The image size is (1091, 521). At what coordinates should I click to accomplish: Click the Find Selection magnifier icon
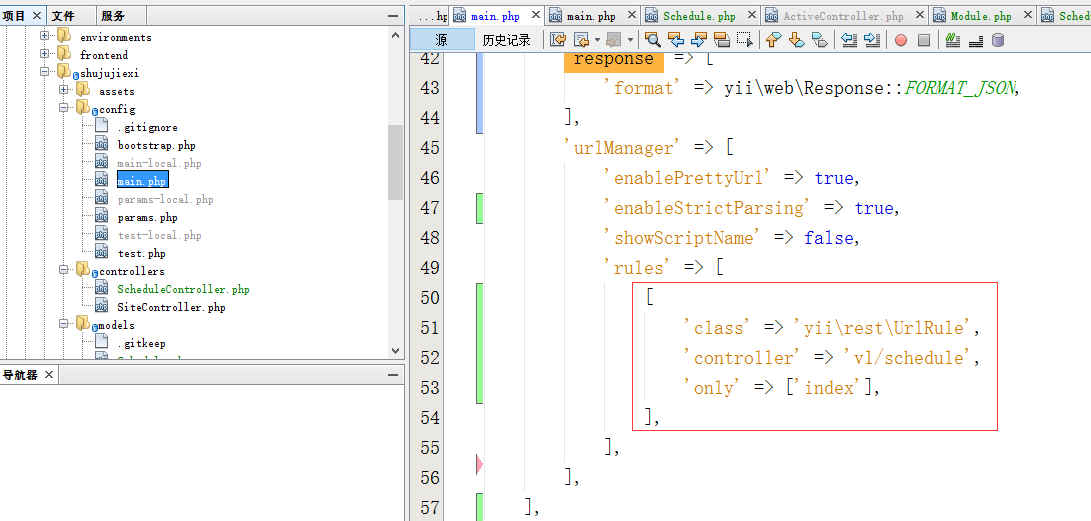[x=653, y=40]
